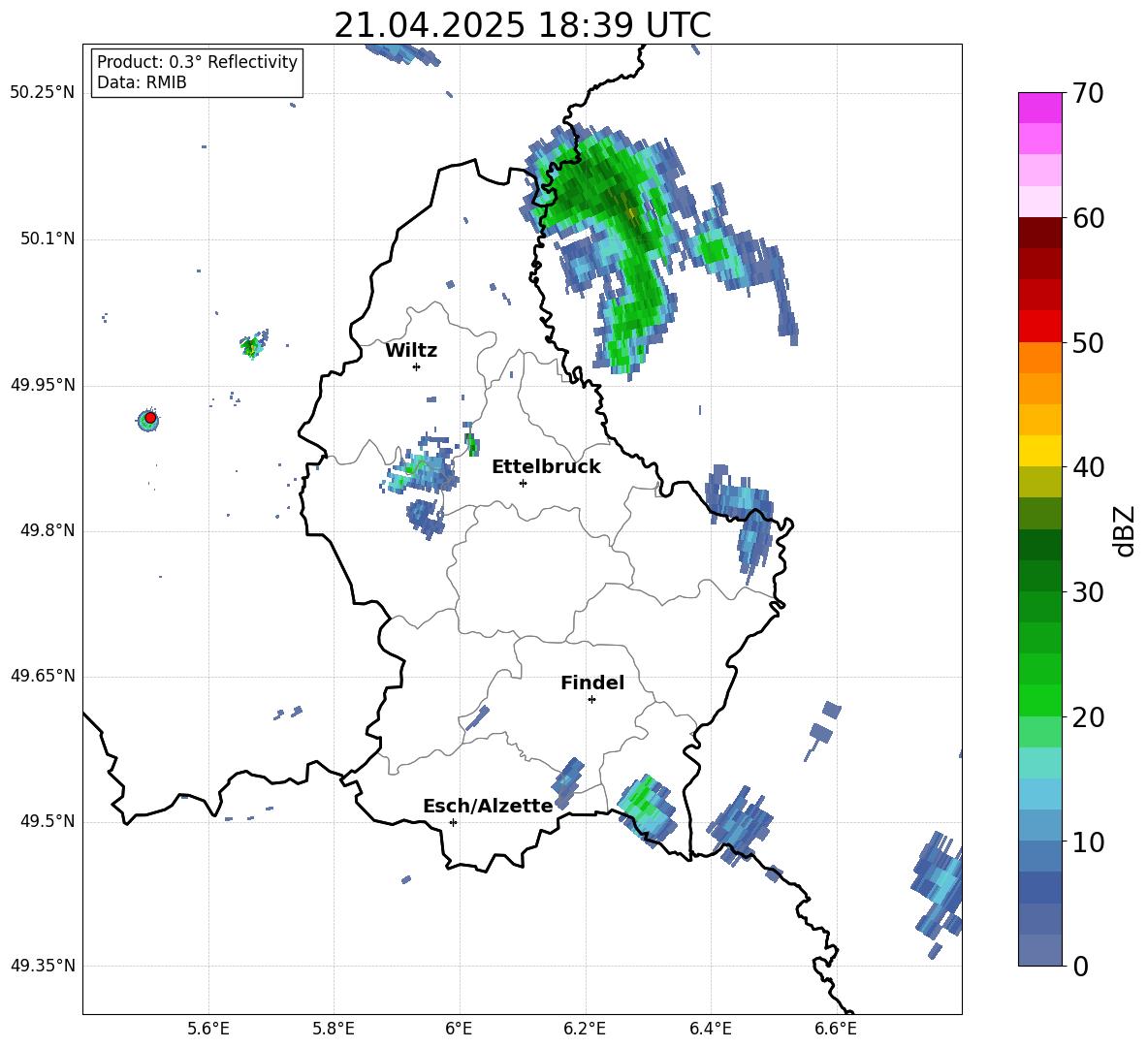Click the red dot radar marker
The height and width of the screenshot is (1048, 1148).
coord(150,417)
